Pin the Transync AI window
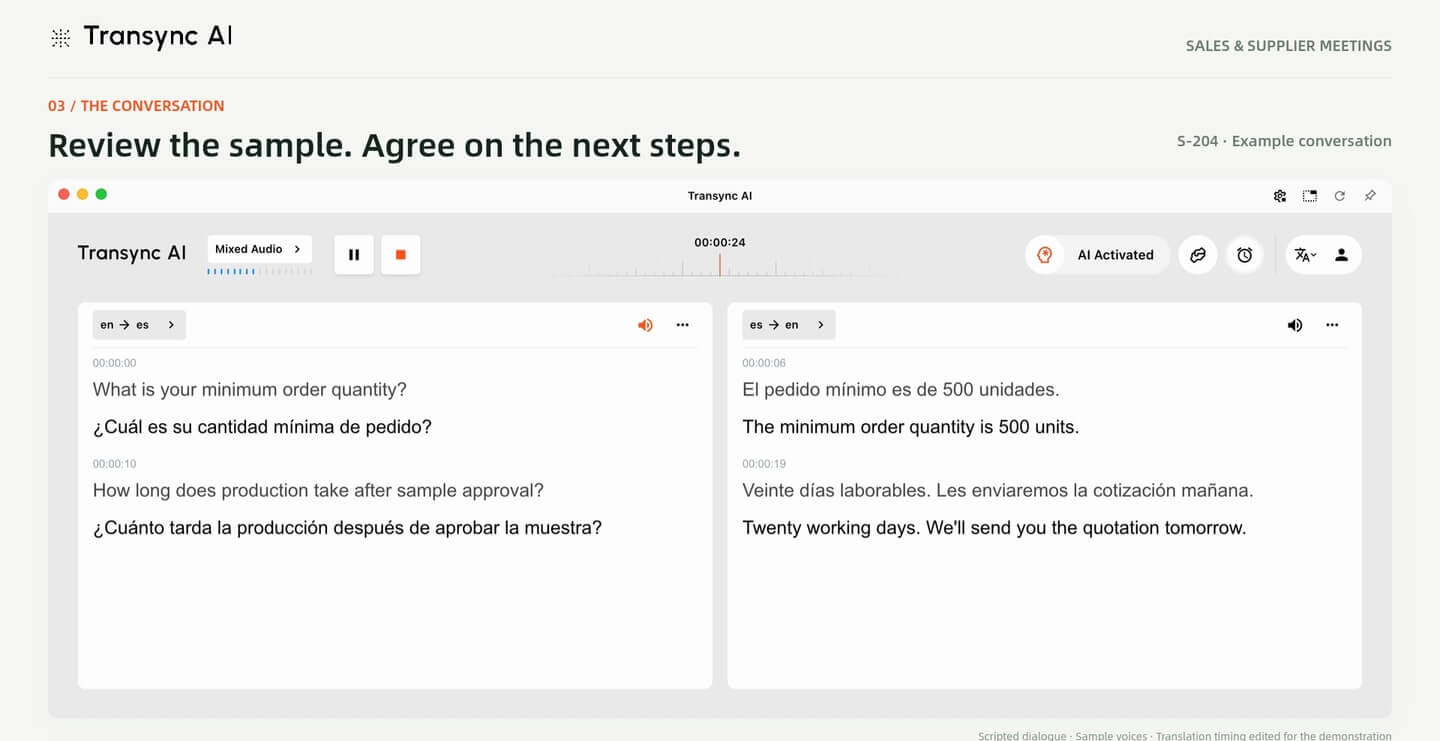The width and height of the screenshot is (1440, 741). click(x=1370, y=196)
